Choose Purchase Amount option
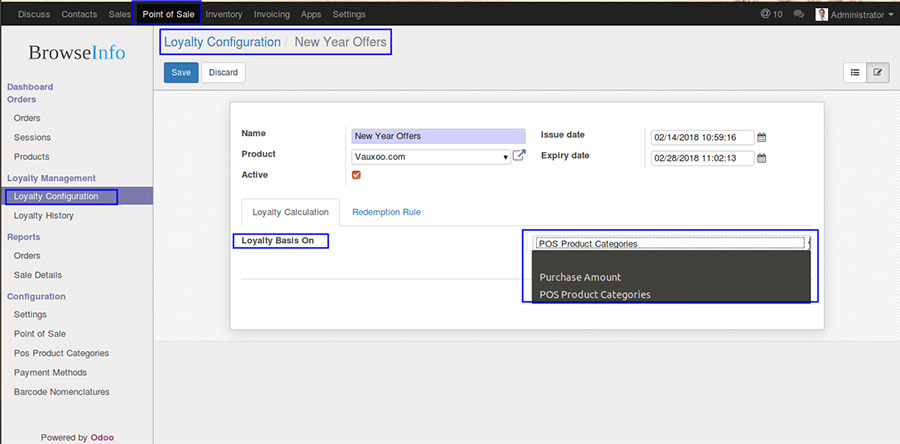900x444 pixels. [580, 277]
